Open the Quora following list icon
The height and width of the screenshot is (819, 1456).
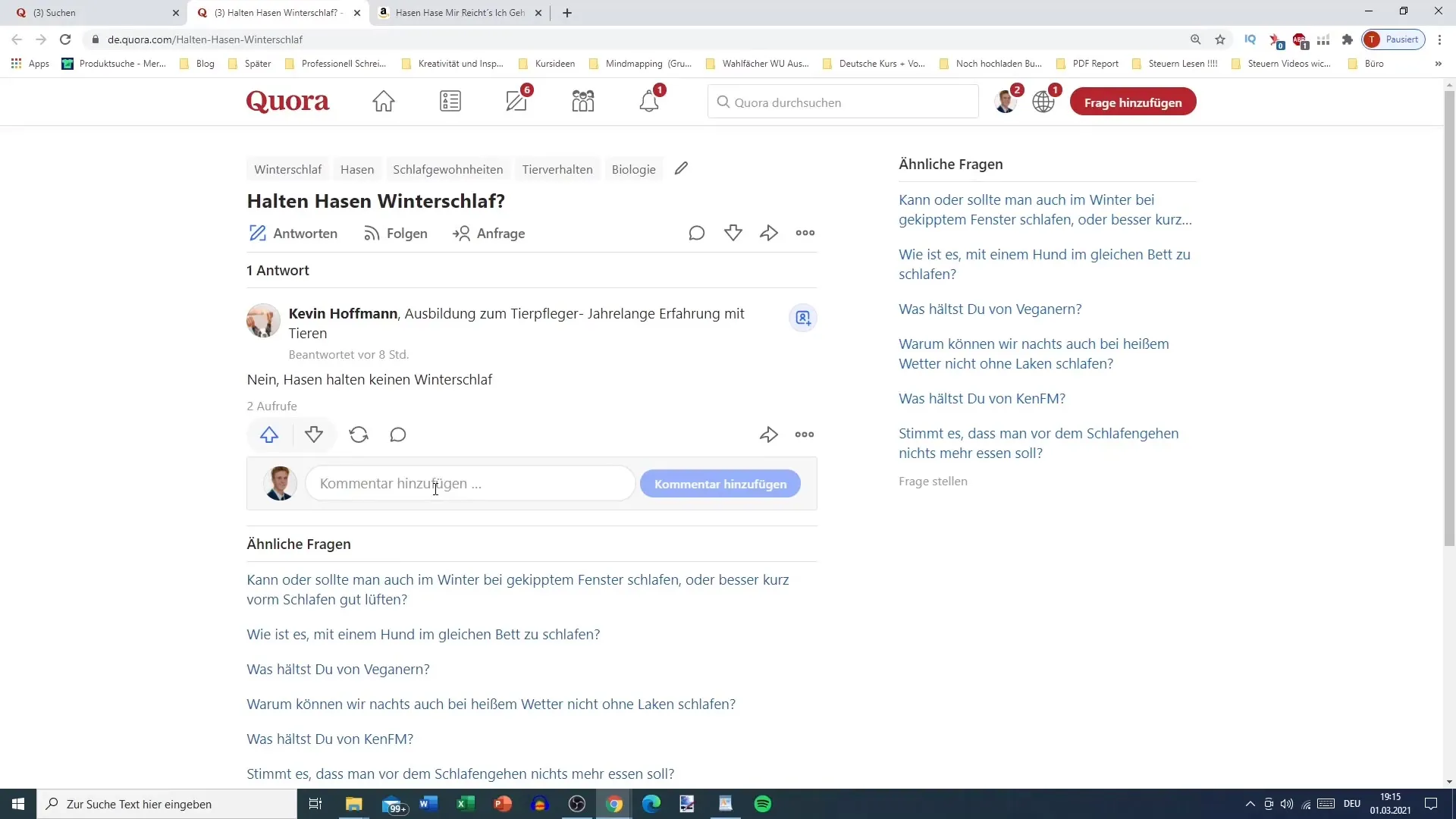click(x=450, y=102)
